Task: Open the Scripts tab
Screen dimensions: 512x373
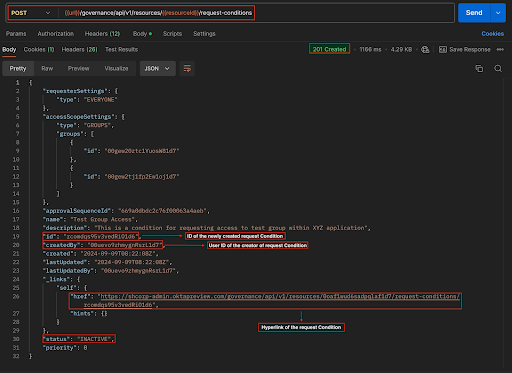Action: click(x=172, y=34)
